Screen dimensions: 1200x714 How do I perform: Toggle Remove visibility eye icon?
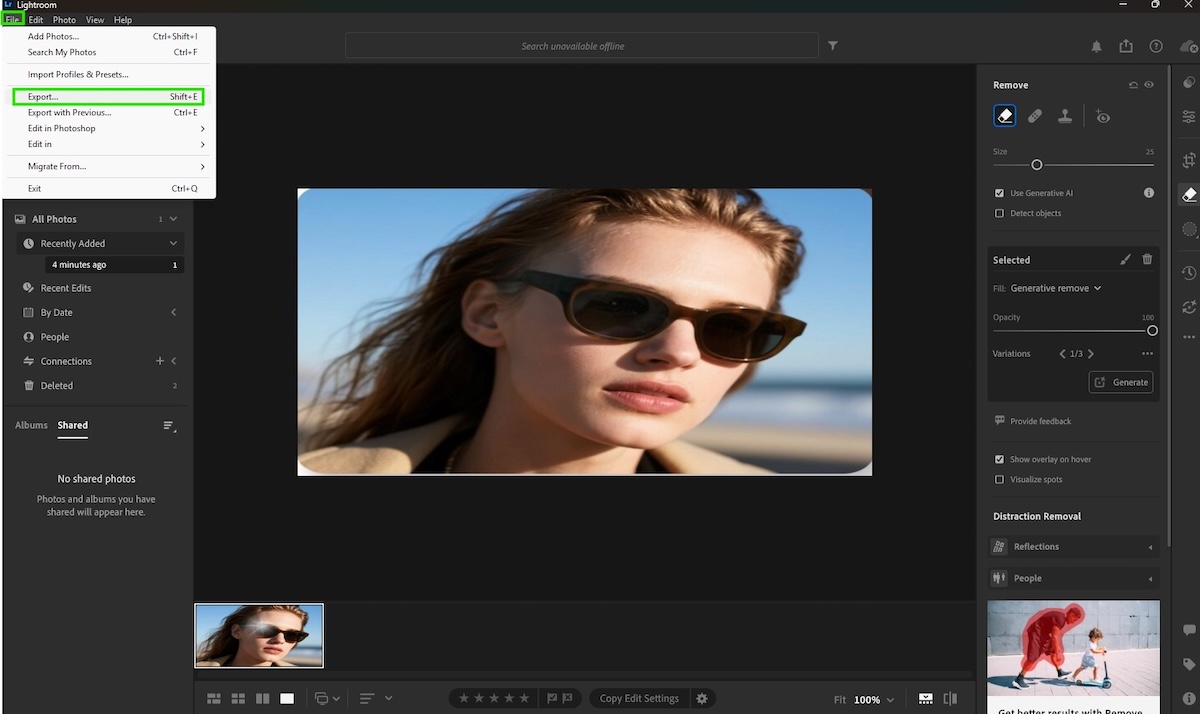[x=1149, y=85]
